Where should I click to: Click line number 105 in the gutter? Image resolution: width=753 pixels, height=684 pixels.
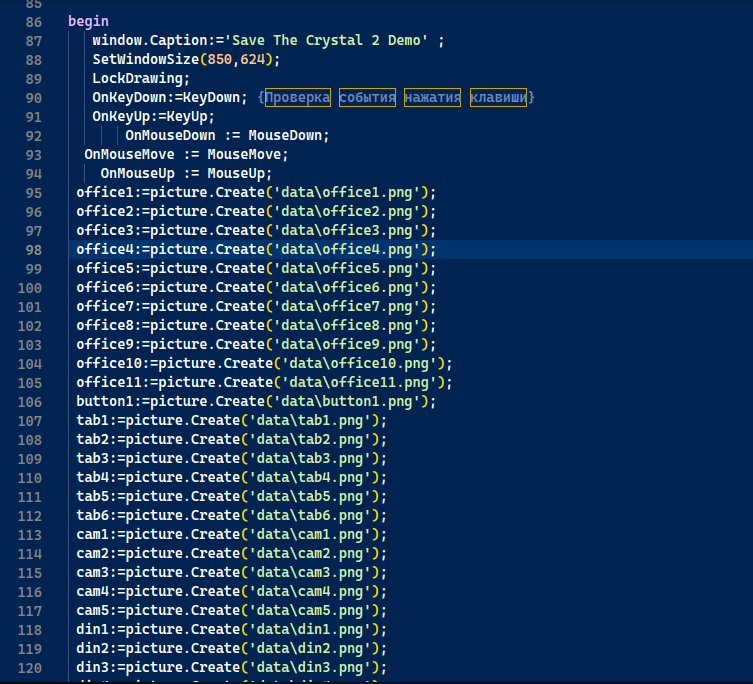tap(30, 382)
